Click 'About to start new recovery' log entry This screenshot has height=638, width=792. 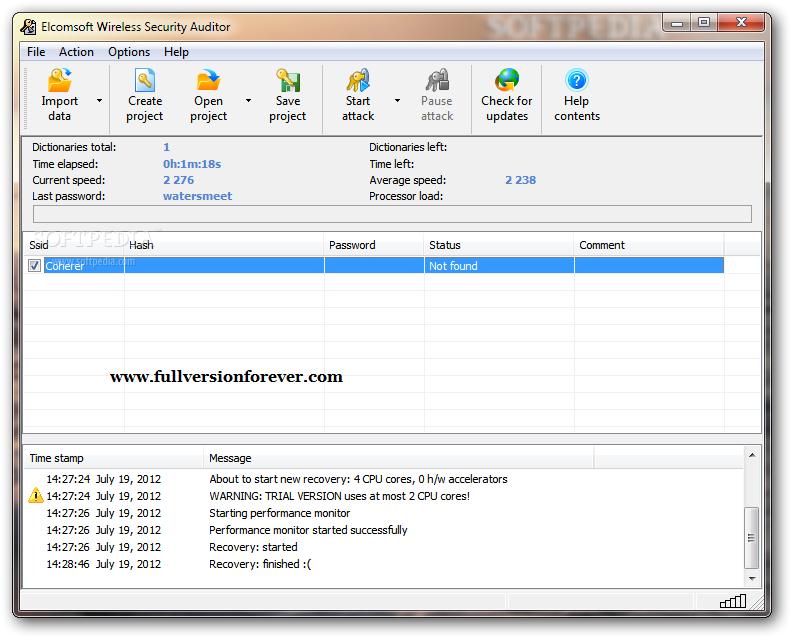359,479
